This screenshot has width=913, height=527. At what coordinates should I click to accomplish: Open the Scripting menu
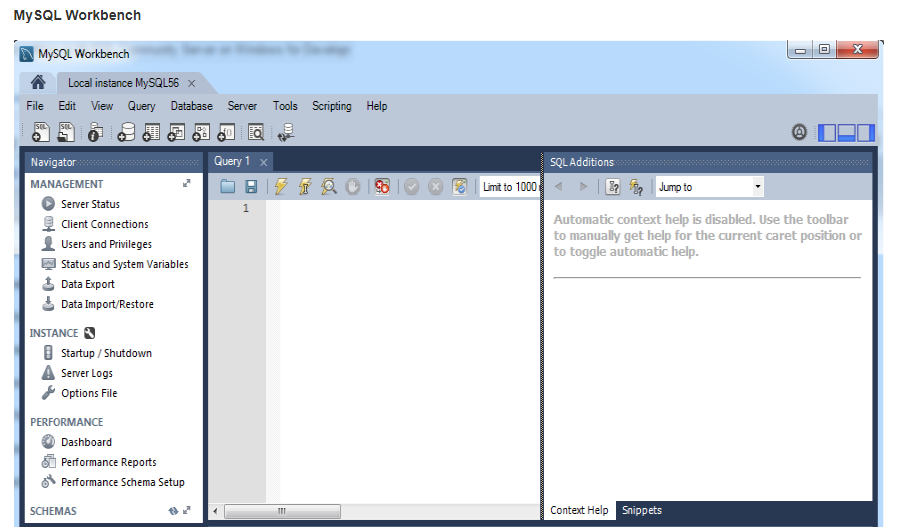(332, 106)
